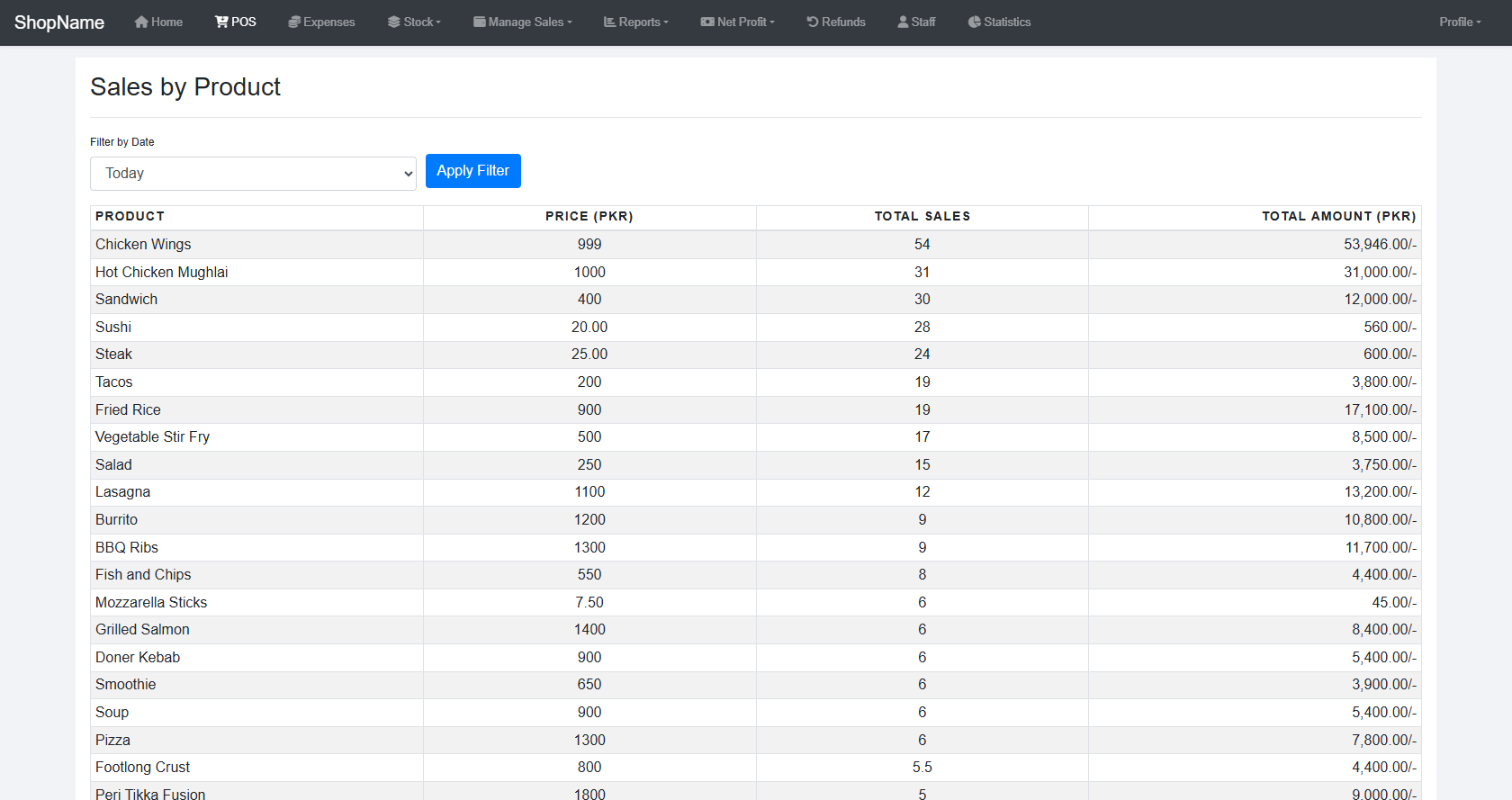The width and height of the screenshot is (1512, 800).
Task: Click the 1400 Grilled Salmon price
Action: (x=589, y=630)
